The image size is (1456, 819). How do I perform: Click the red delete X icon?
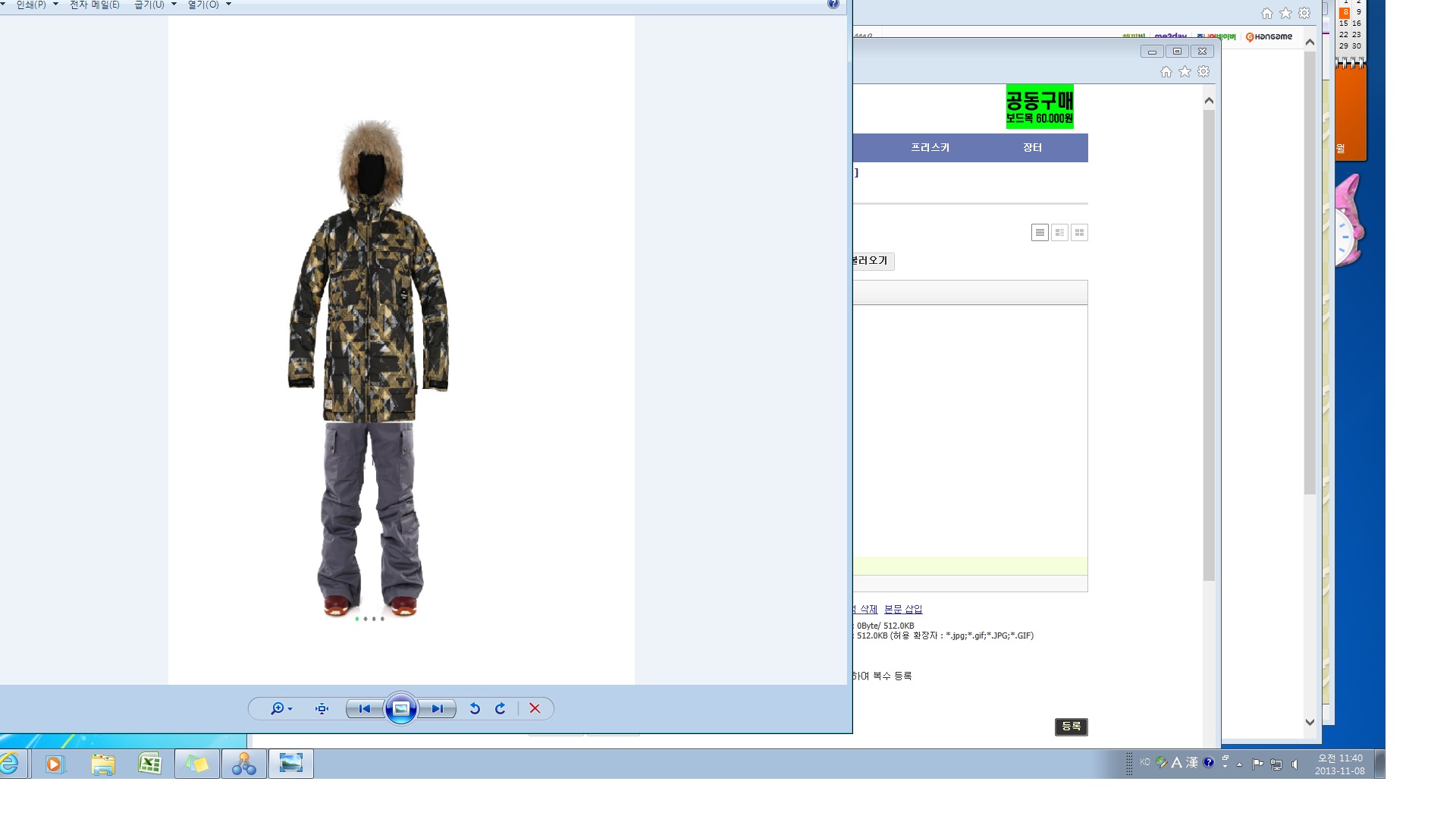click(535, 708)
